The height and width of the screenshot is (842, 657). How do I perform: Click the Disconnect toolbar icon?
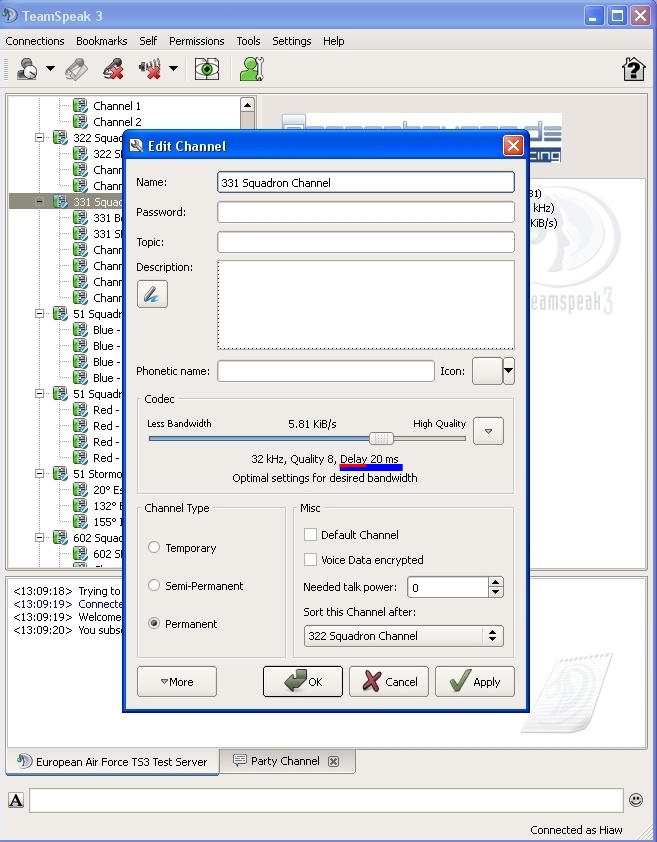[76, 69]
